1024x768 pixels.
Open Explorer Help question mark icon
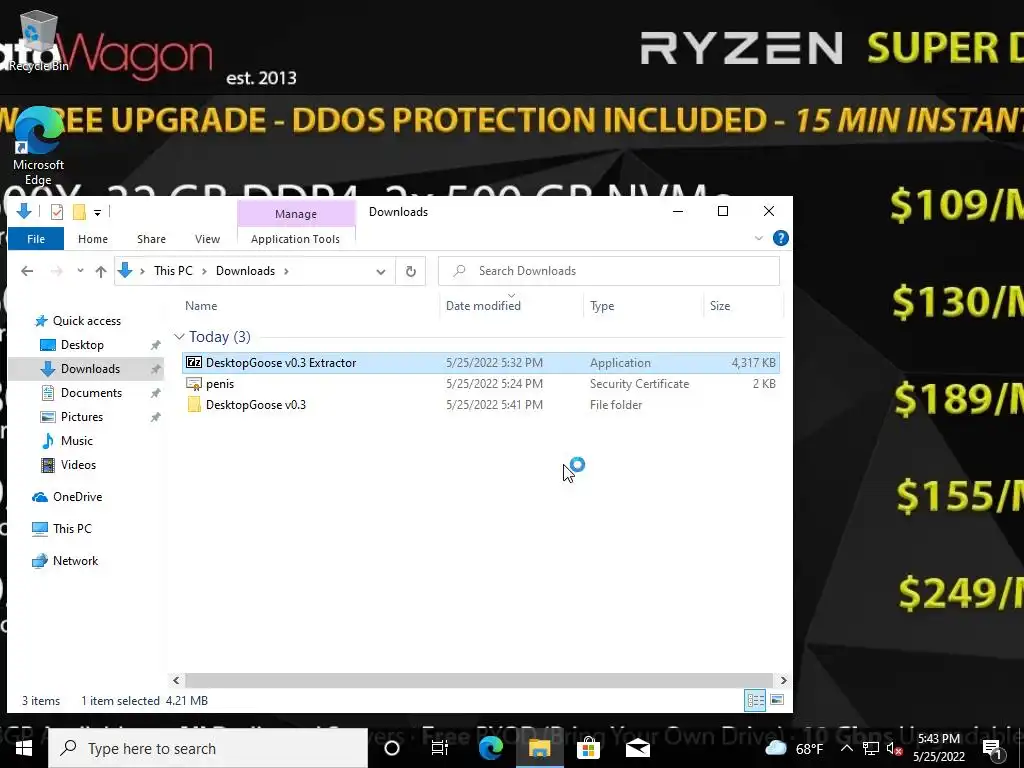click(780, 238)
